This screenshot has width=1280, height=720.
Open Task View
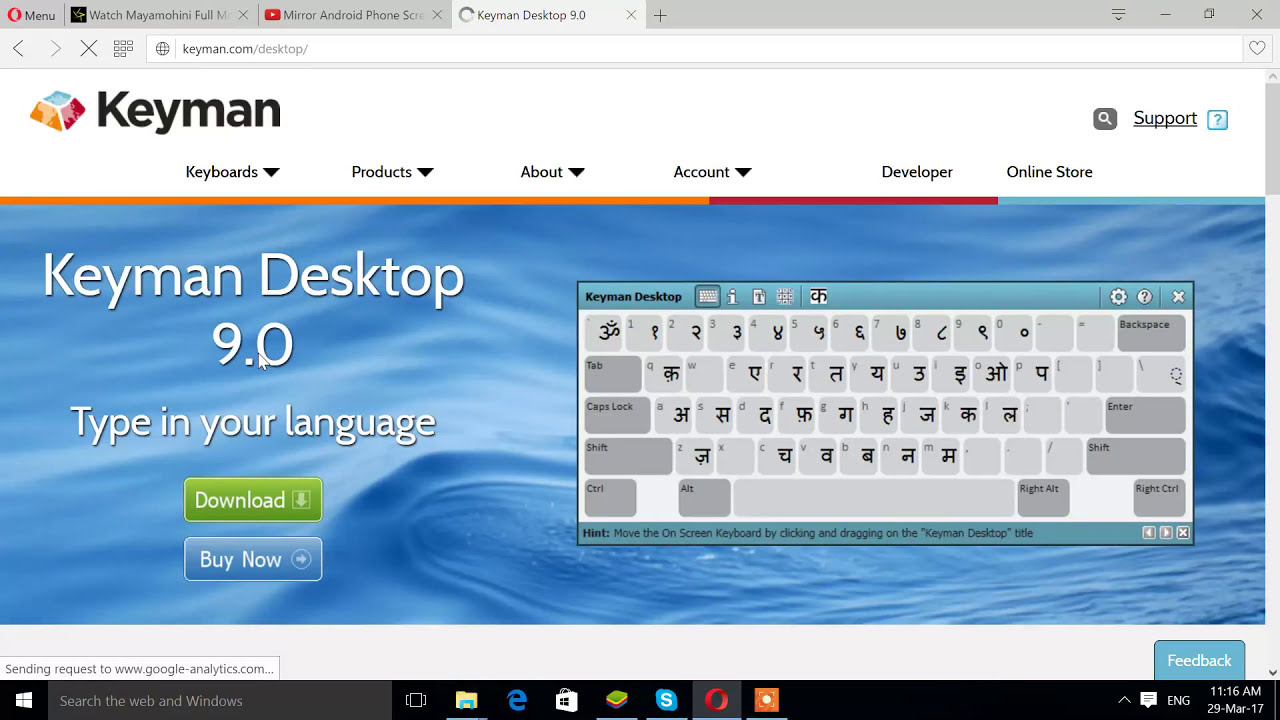coord(416,700)
